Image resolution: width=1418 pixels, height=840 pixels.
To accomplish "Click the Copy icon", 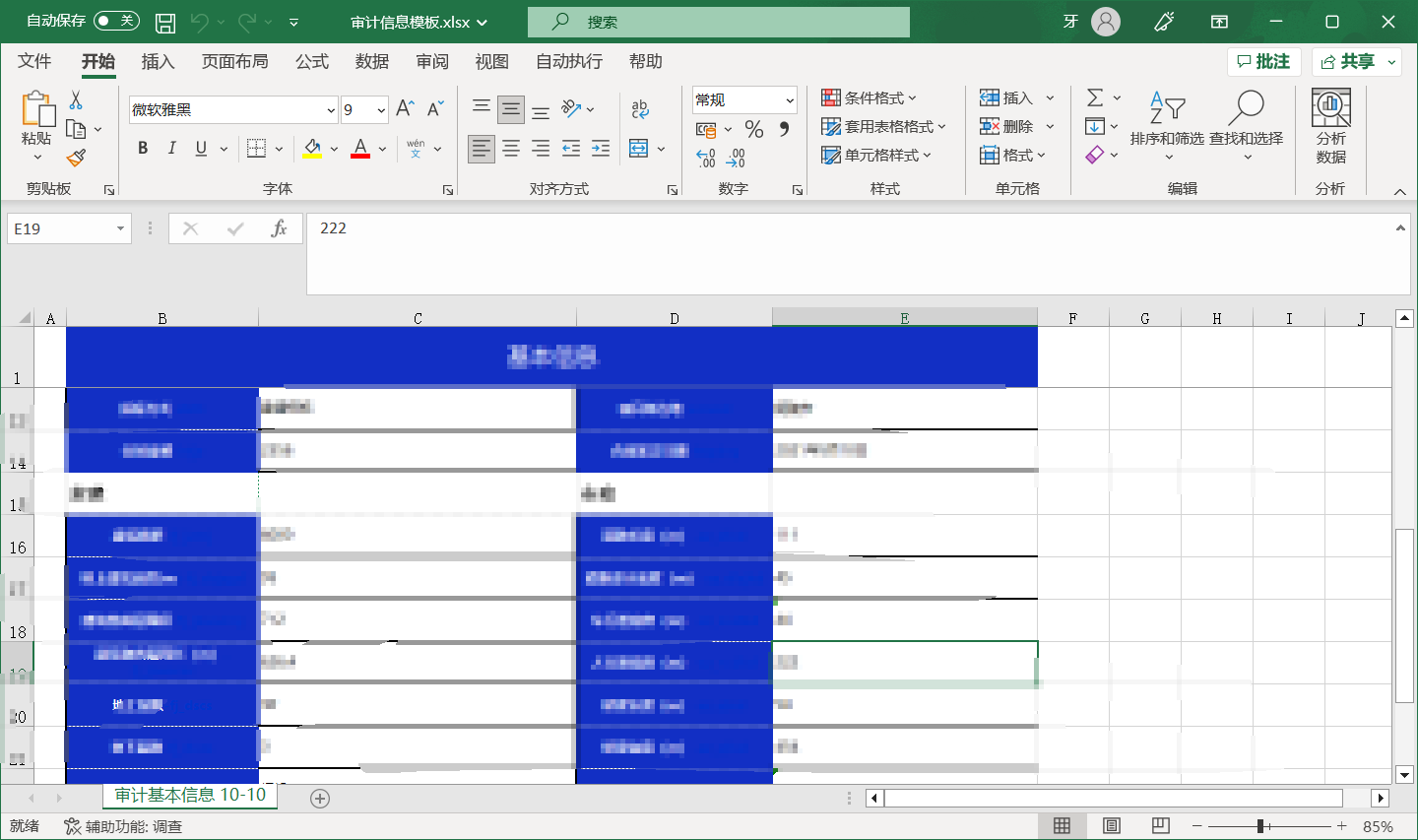I will (x=76, y=129).
